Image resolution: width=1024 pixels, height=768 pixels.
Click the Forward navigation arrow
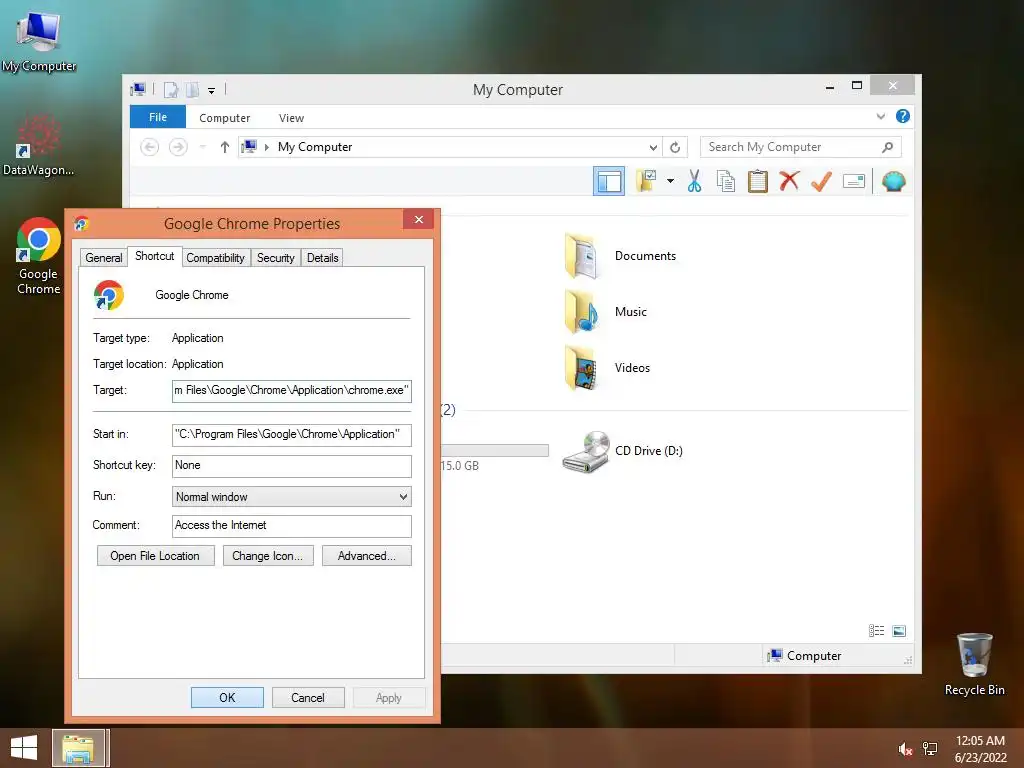pos(178,148)
